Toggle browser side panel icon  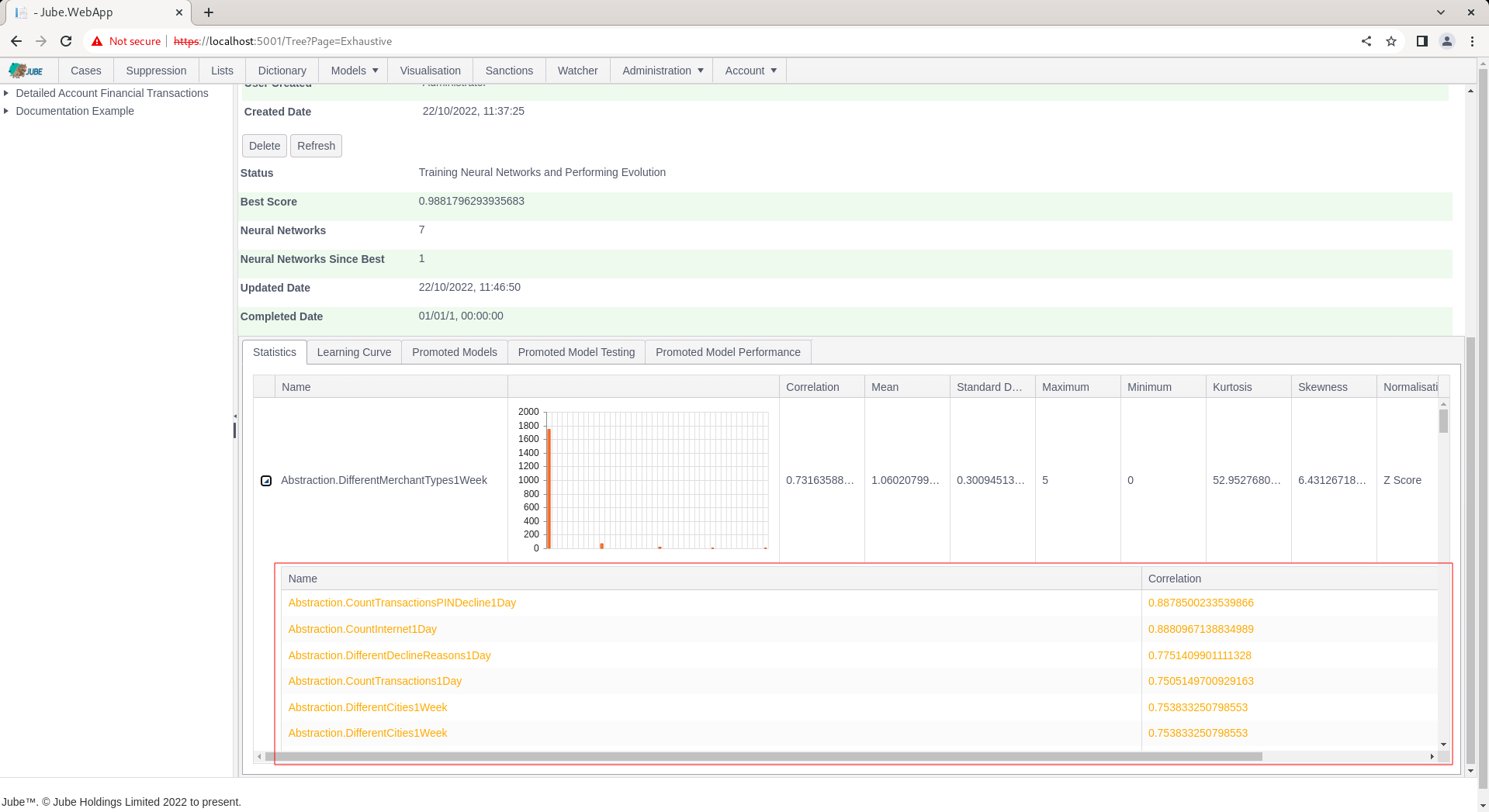point(1421,41)
